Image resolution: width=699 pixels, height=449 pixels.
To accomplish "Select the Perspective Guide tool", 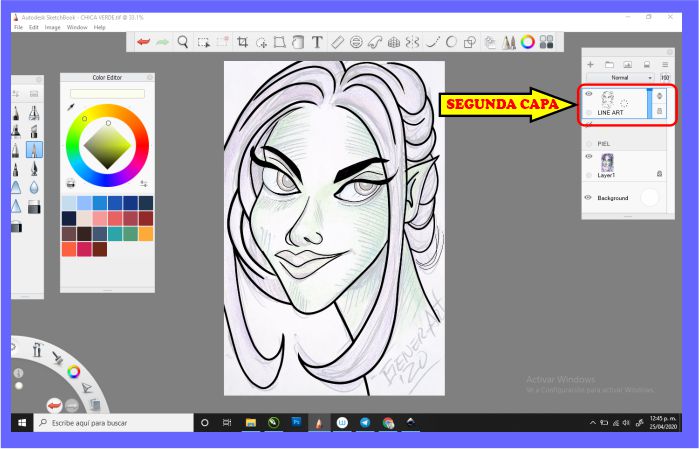I will 394,42.
